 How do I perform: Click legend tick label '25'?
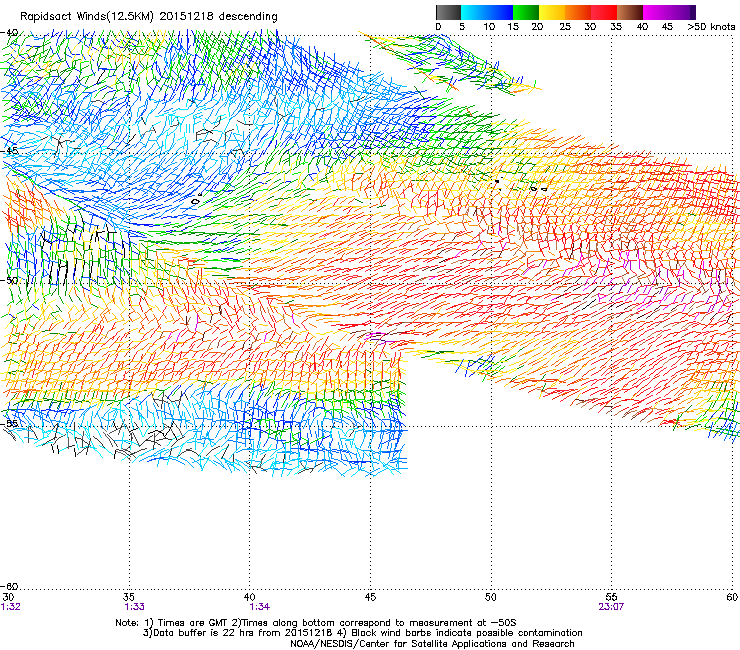pos(565,27)
